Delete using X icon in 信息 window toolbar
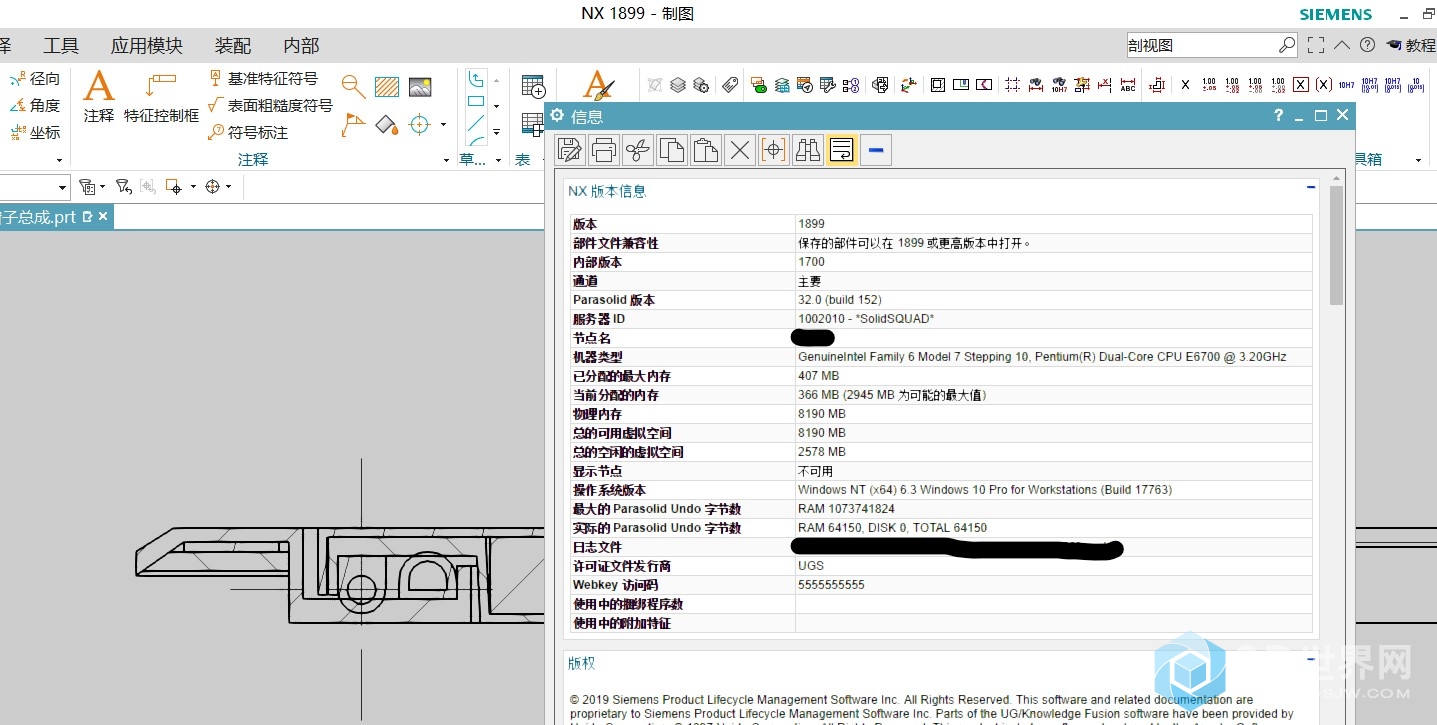 click(x=740, y=150)
